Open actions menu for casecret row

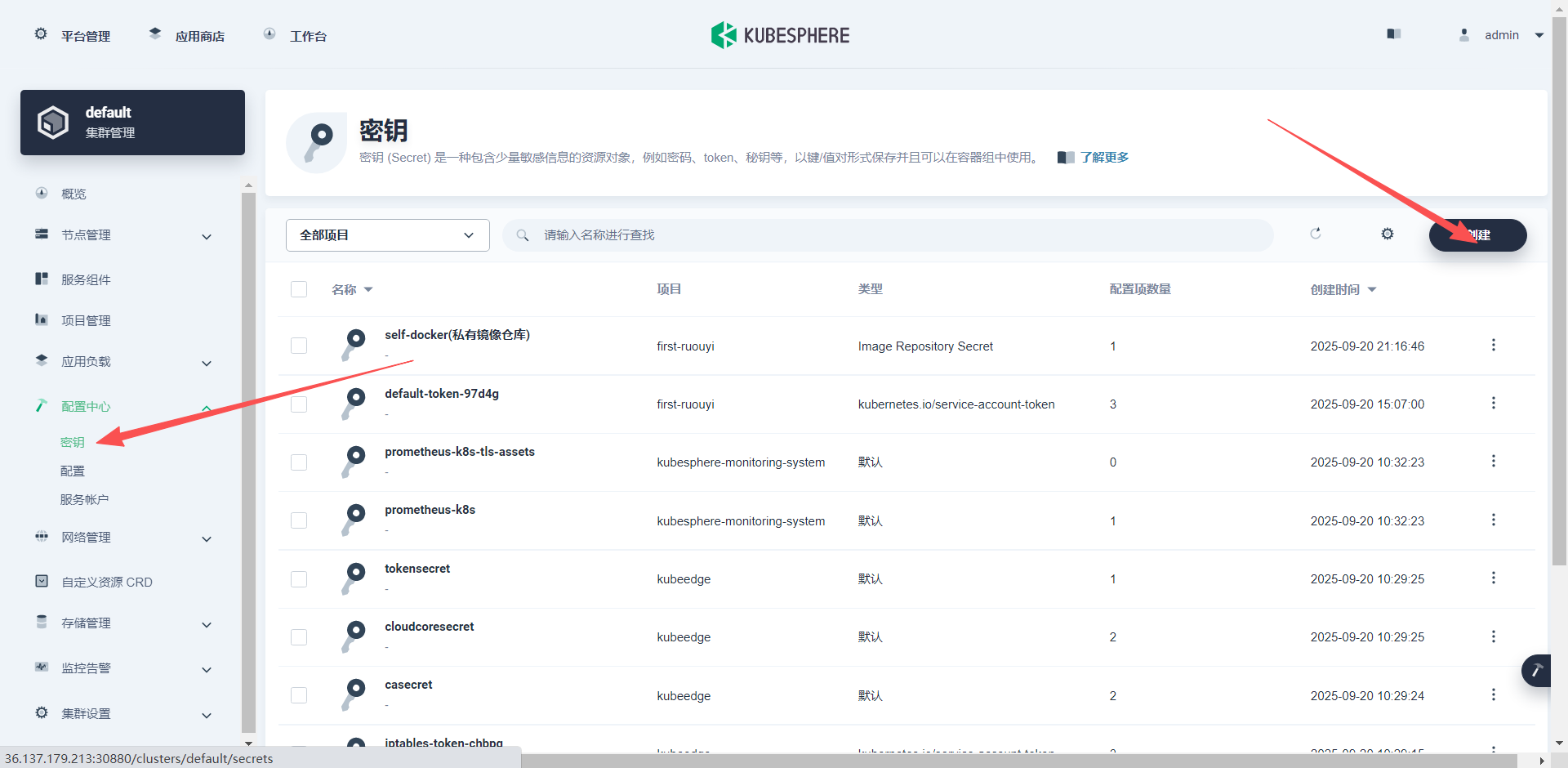point(1494,694)
